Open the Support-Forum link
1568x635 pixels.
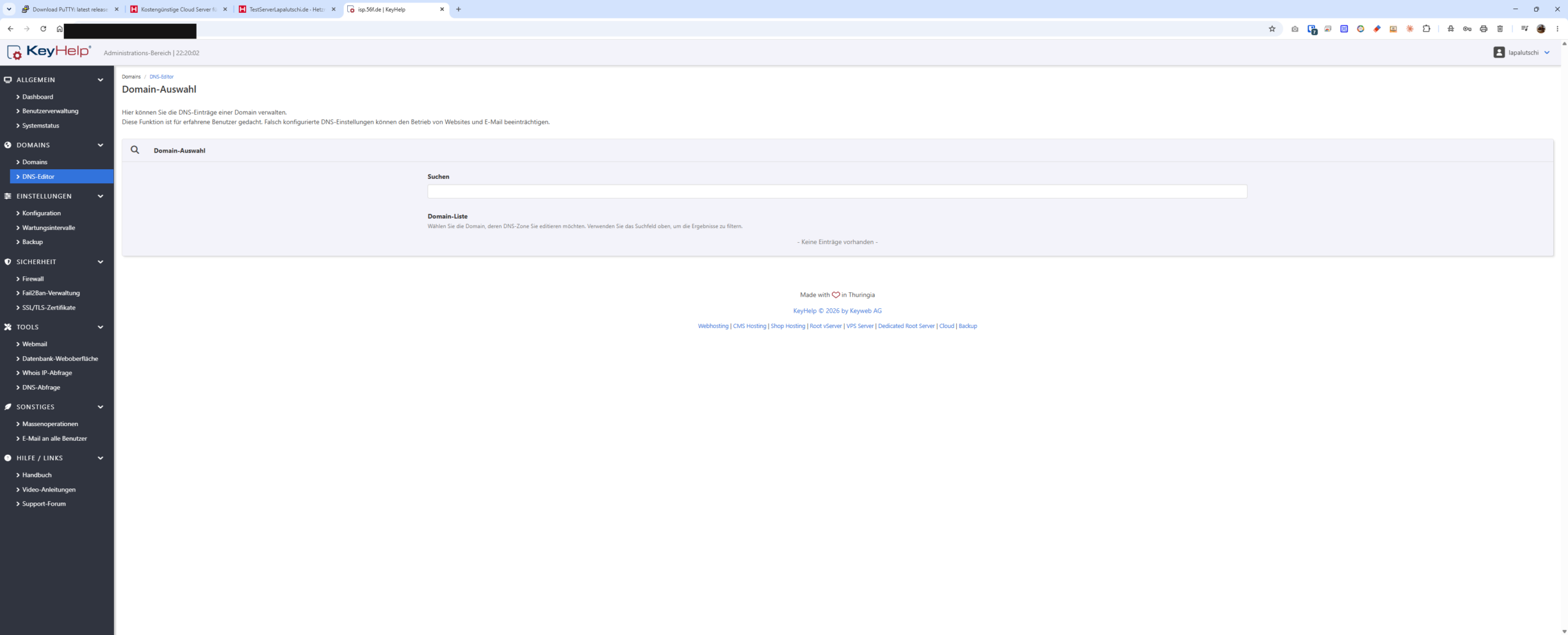[x=43, y=504]
